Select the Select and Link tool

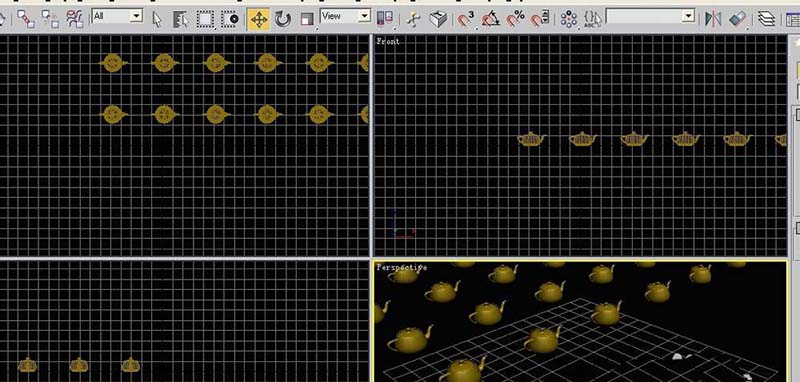tap(26, 19)
